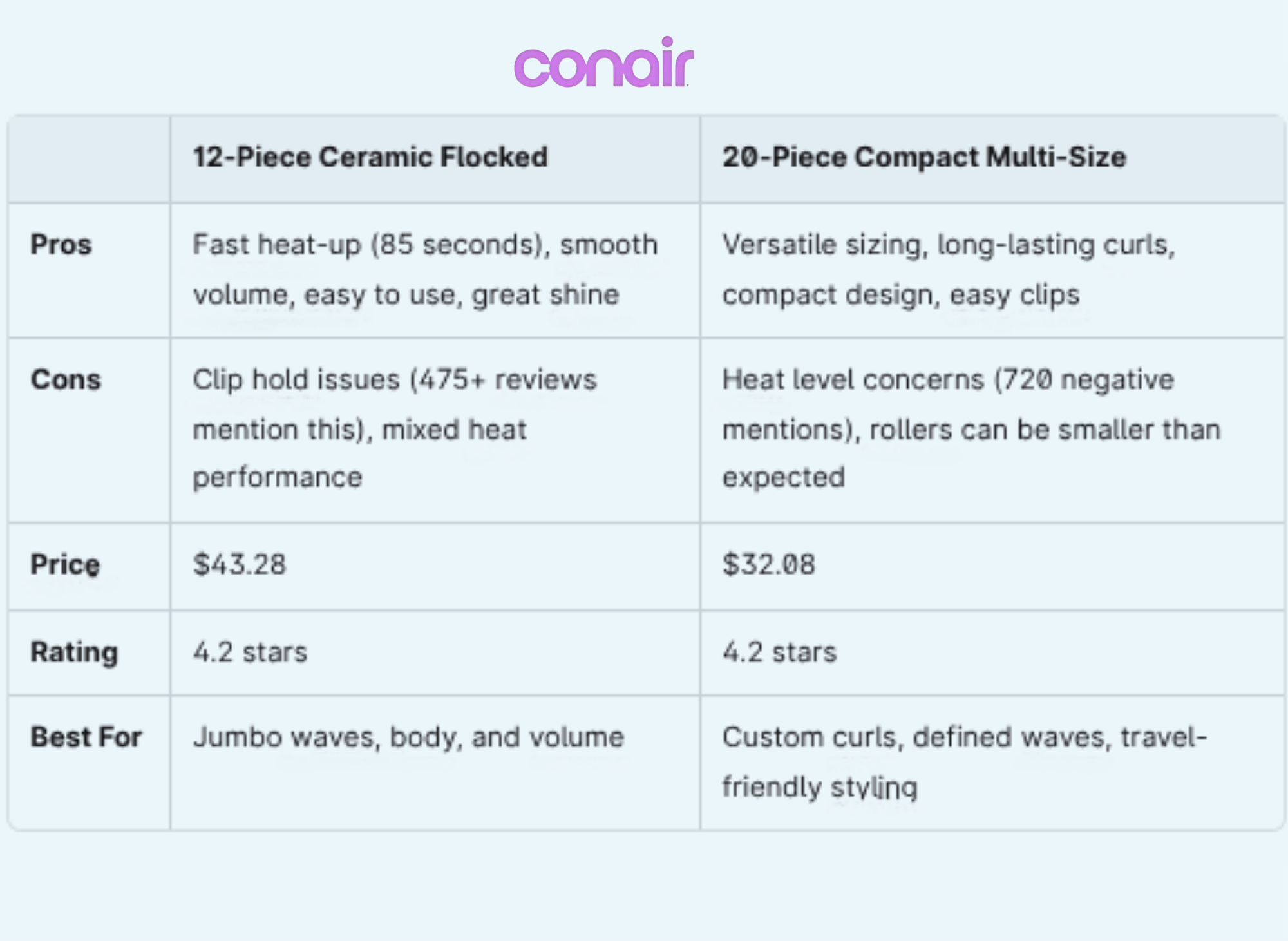Image resolution: width=1288 pixels, height=941 pixels.
Task: Select the Jumbo waves Best For cell
Action: [408, 737]
